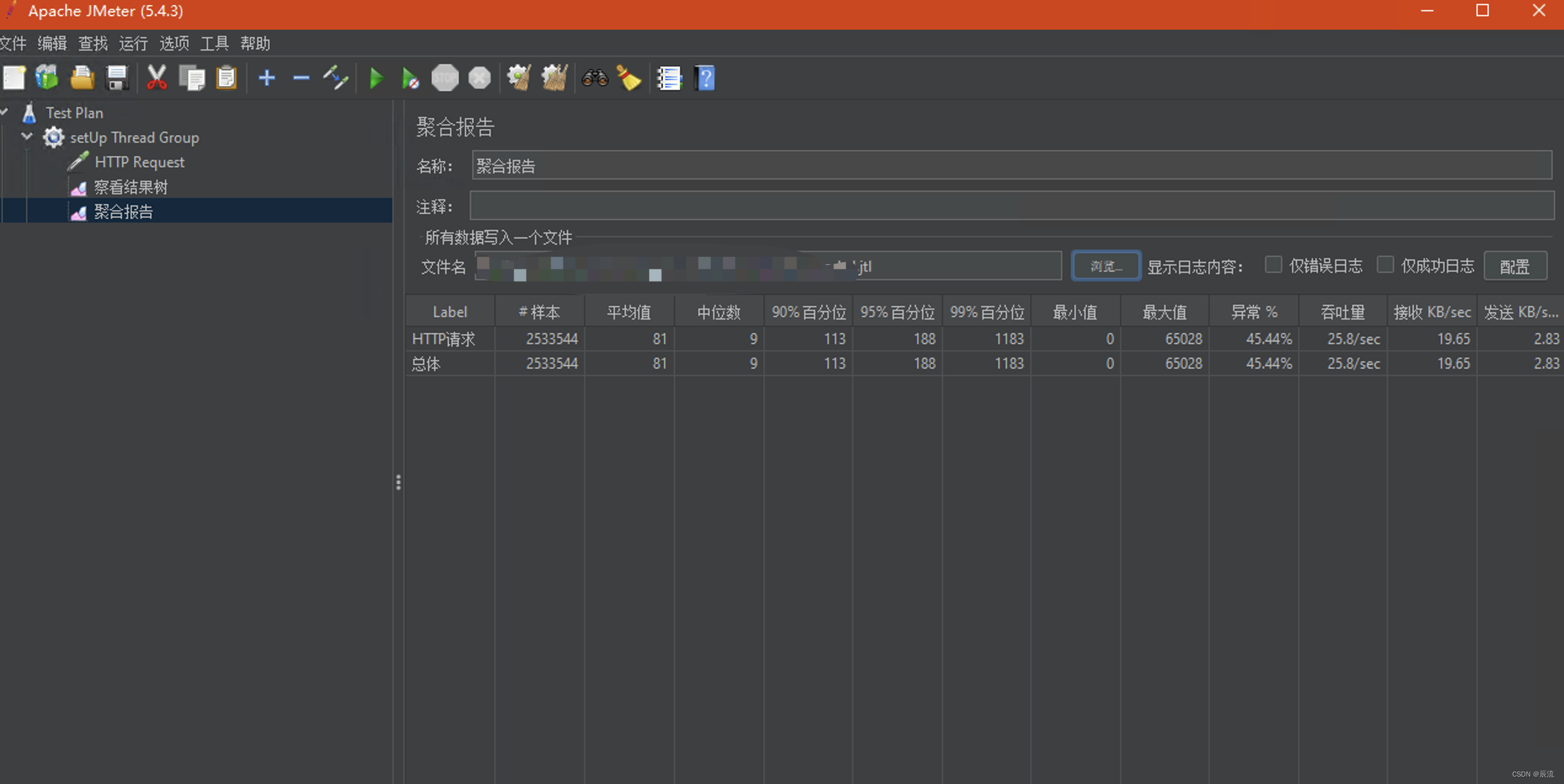Sort by 最大值 column header
The width and height of the screenshot is (1564, 784).
coord(1165,312)
